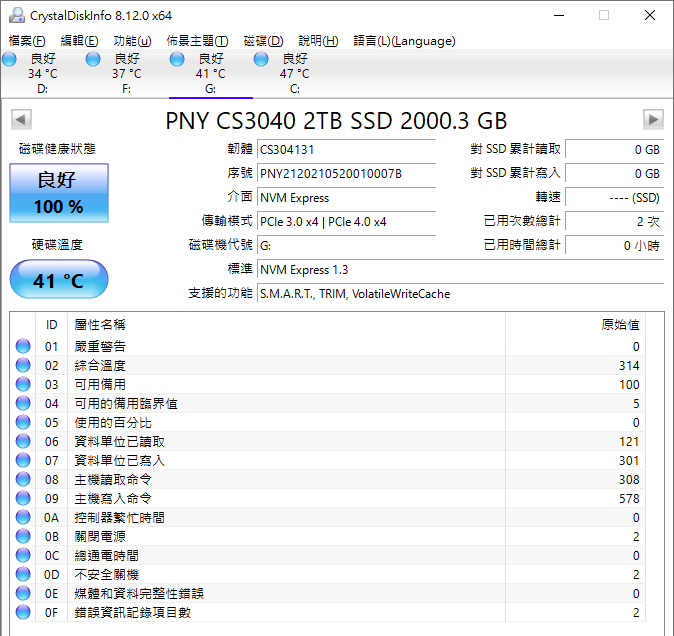Click raw value 121 for 資料單位已讀取
The height and width of the screenshot is (636, 674).
(629, 441)
